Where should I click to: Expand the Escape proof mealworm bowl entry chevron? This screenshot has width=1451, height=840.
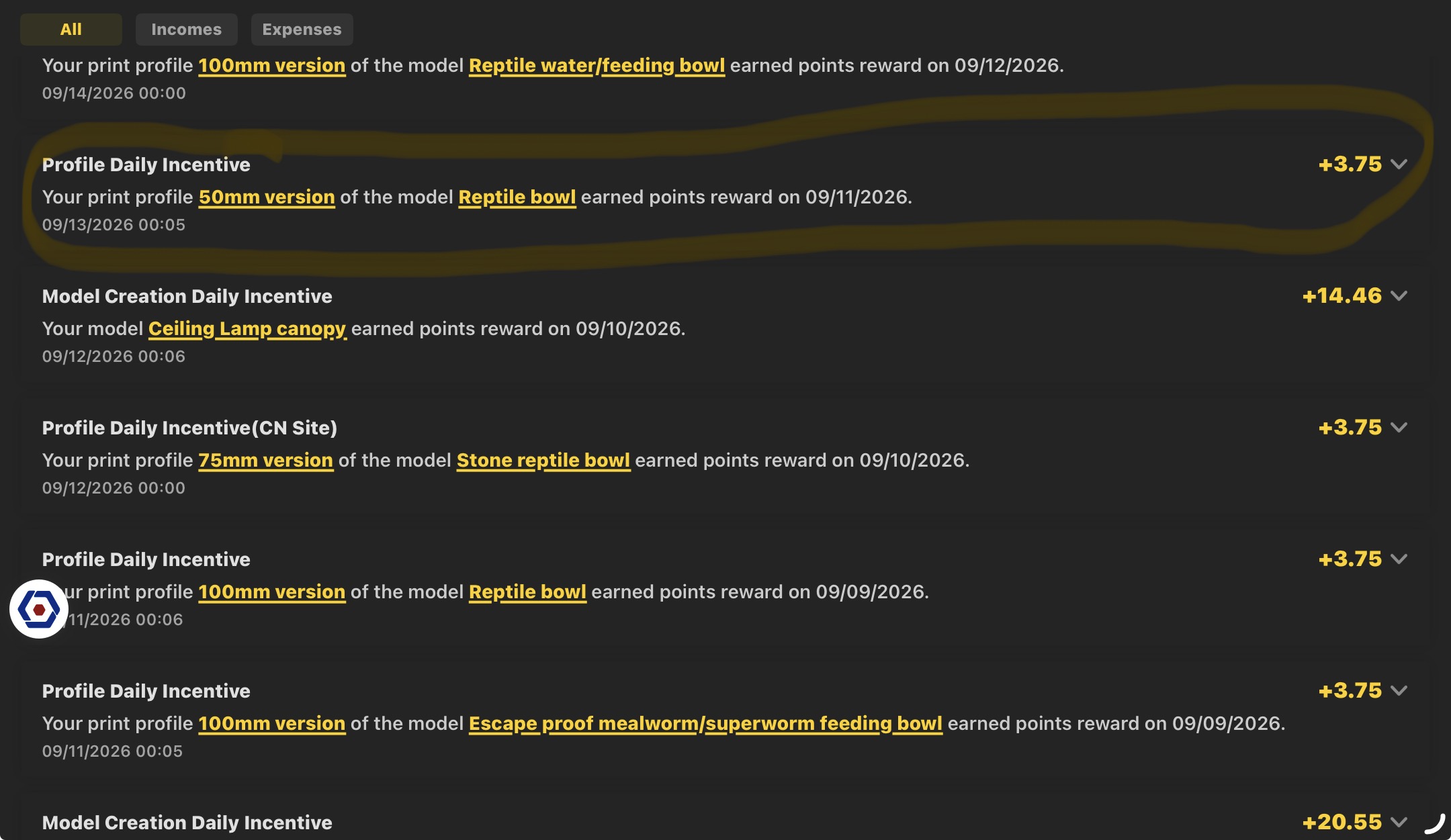coord(1399,691)
